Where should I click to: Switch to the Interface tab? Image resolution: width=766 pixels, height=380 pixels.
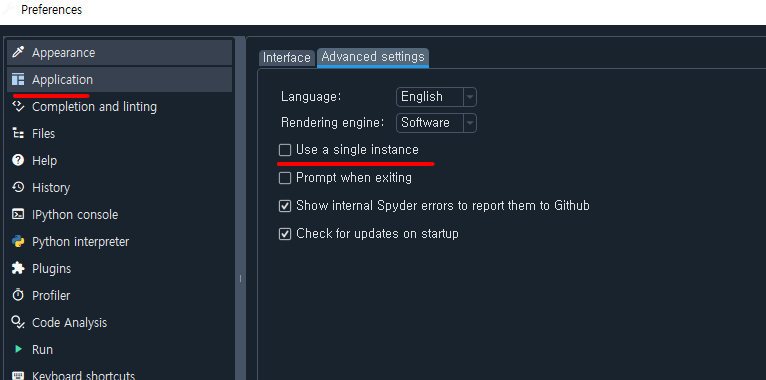pos(287,58)
